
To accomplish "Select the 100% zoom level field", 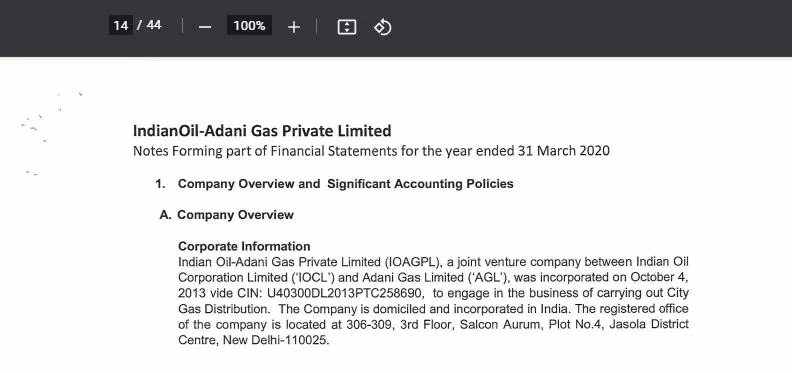I will point(249,25).
